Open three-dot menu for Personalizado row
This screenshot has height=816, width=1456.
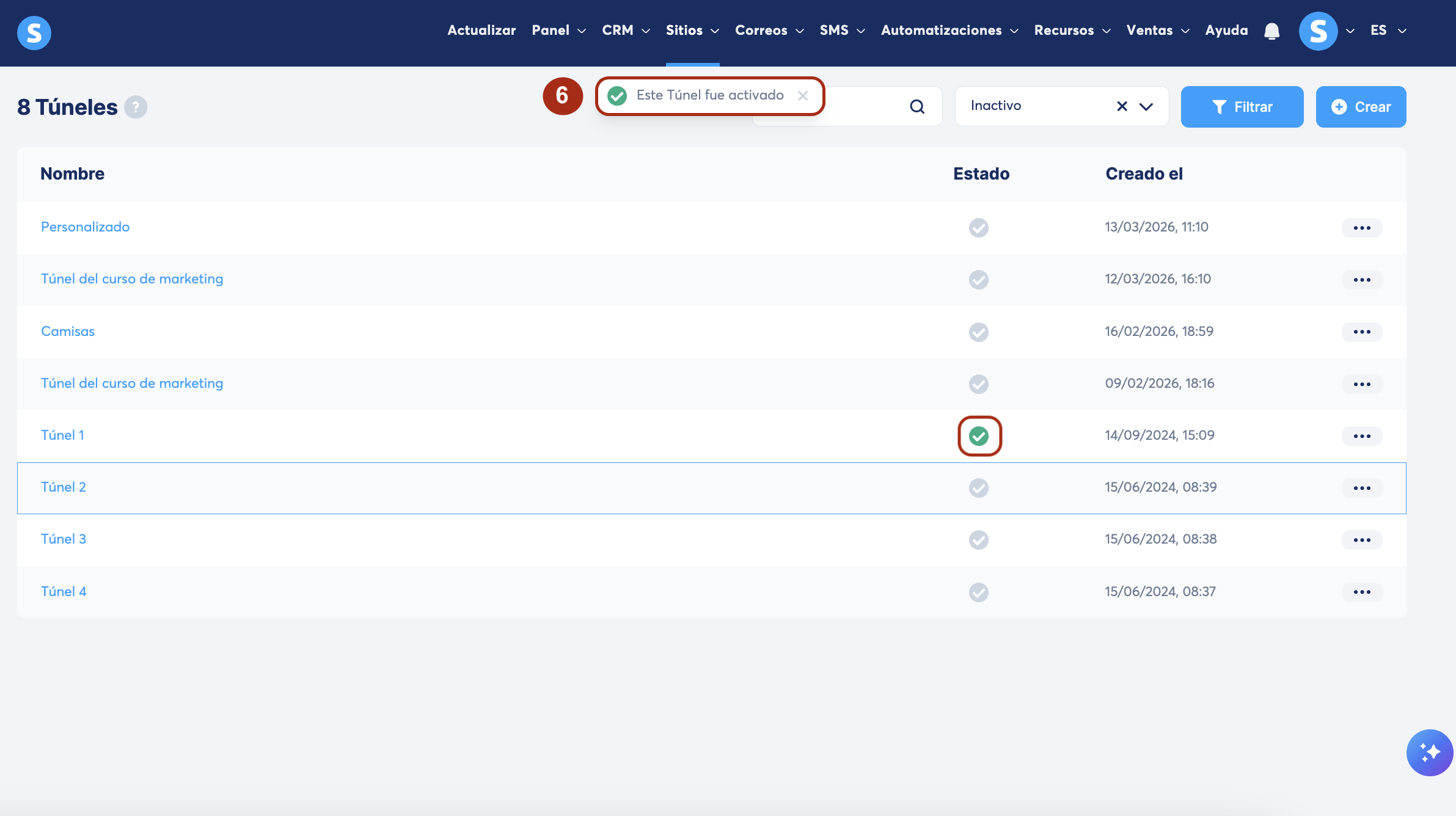tap(1361, 228)
